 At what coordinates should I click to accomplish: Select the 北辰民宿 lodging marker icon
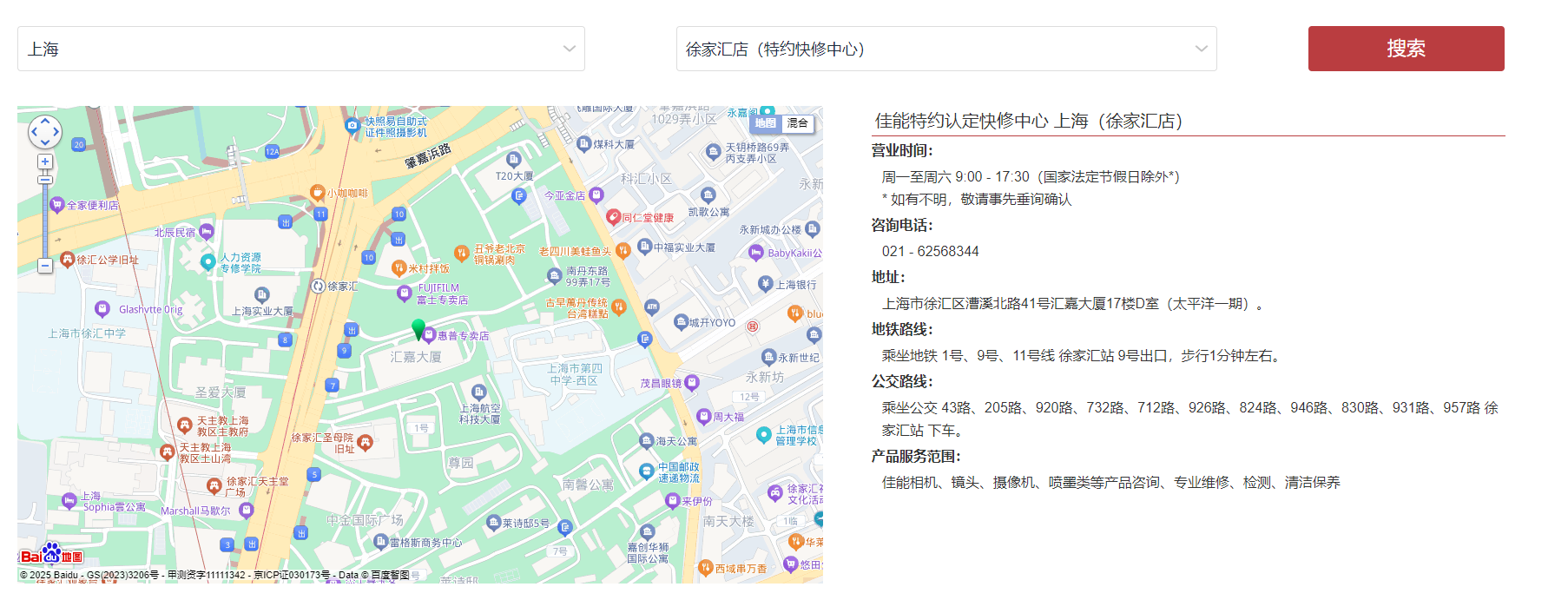coord(207,232)
